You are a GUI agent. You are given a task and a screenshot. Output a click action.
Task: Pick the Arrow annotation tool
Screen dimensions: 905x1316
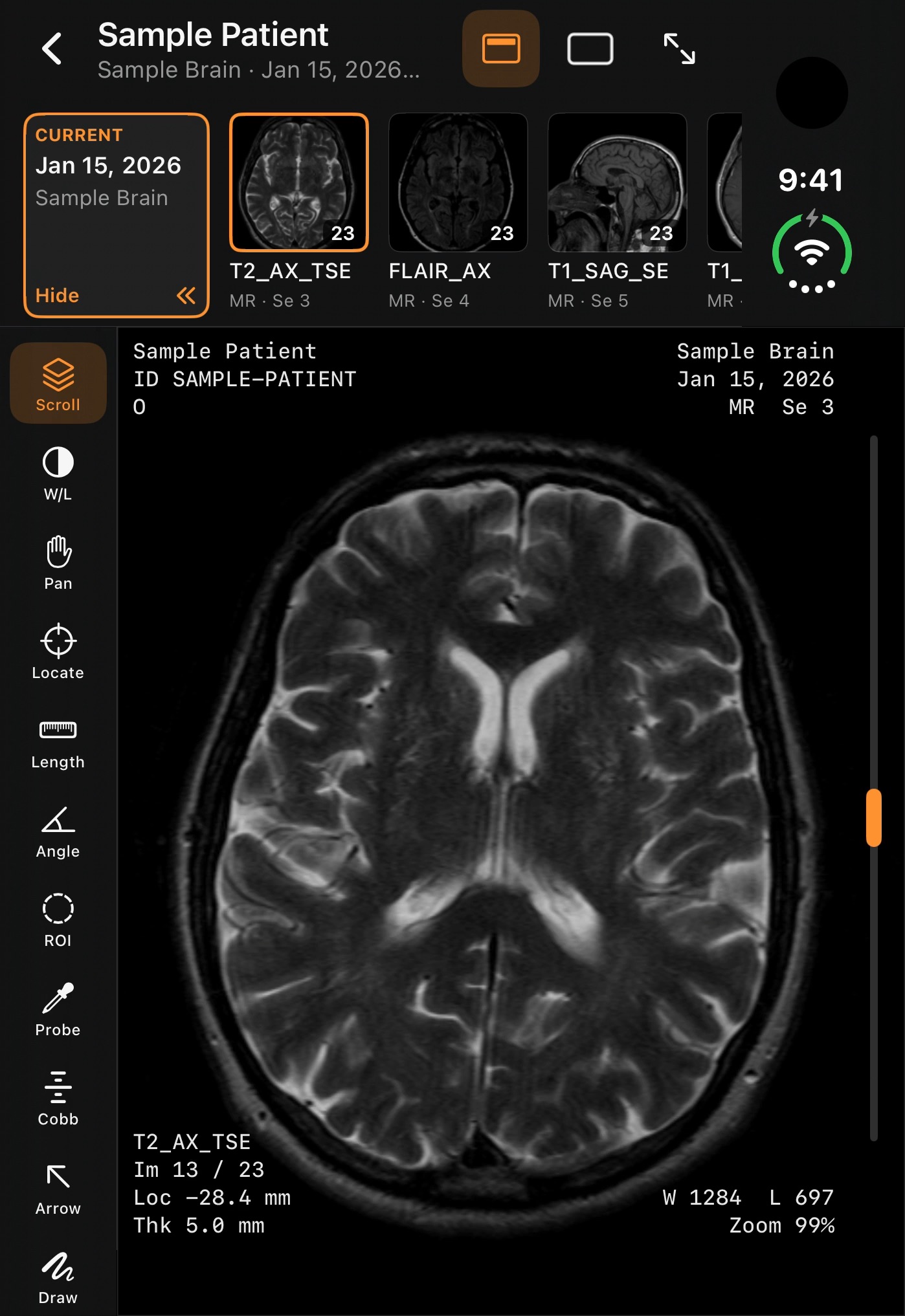click(x=58, y=1188)
